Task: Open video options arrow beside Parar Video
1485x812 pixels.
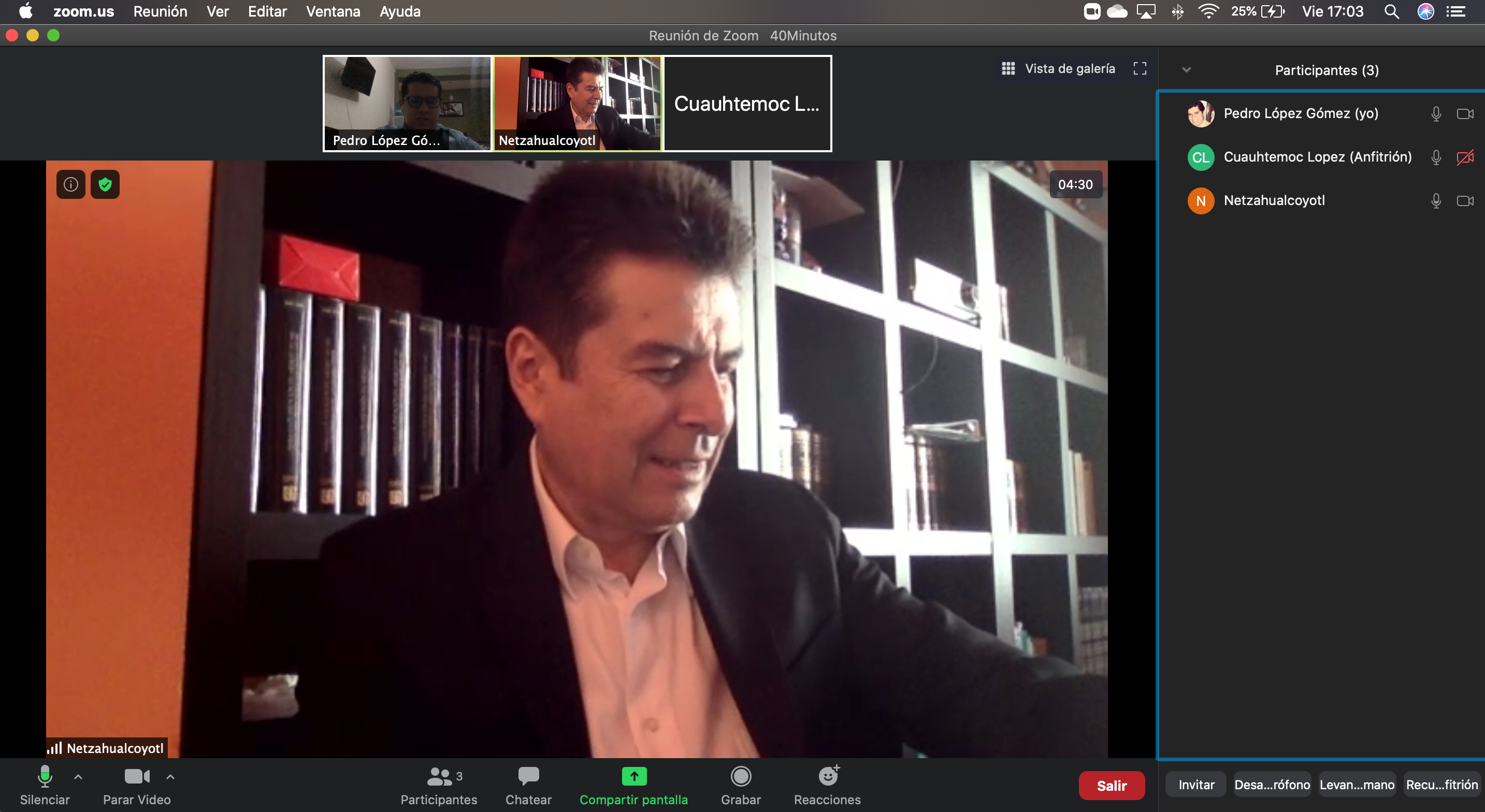Action: pyautogui.click(x=170, y=777)
